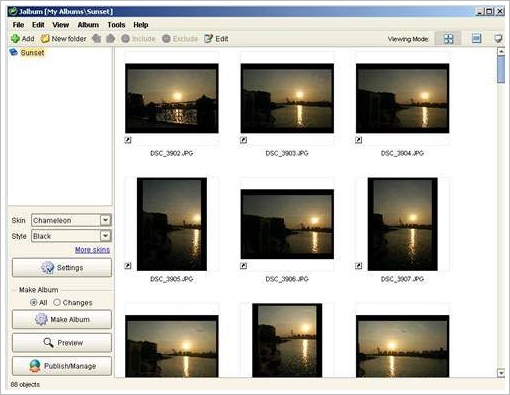Screen dimensions: 510x395
Task: Select the DSC_3905.JPG portrait thumbnail
Action: (x=172, y=224)
